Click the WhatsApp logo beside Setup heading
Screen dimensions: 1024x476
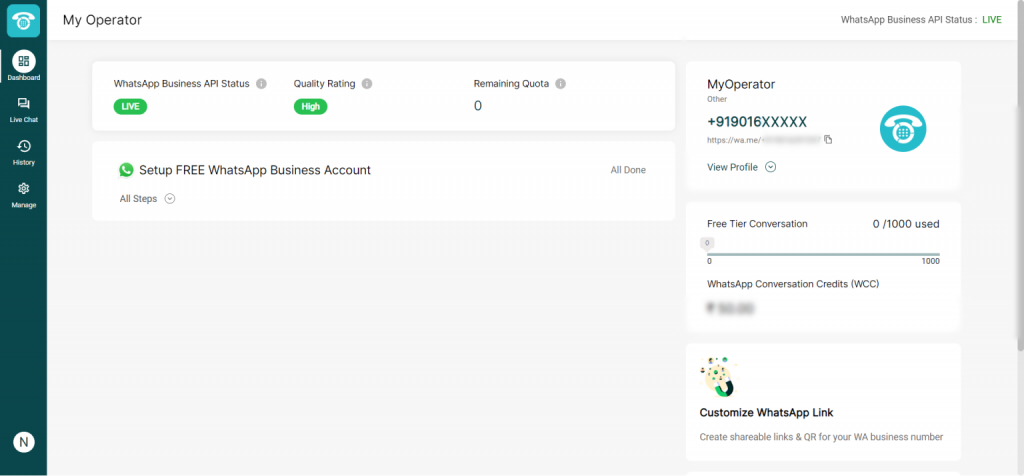[127, 170]
